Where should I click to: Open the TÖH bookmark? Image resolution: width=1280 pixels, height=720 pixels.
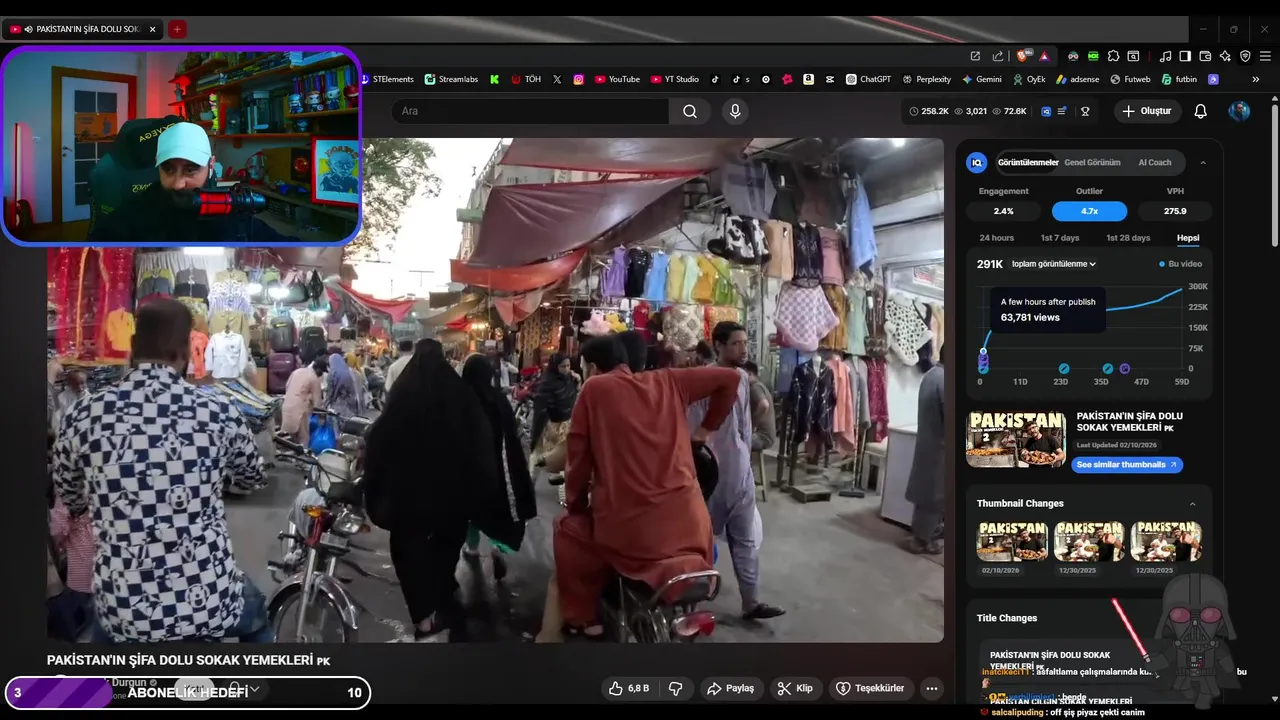(526, 79)
